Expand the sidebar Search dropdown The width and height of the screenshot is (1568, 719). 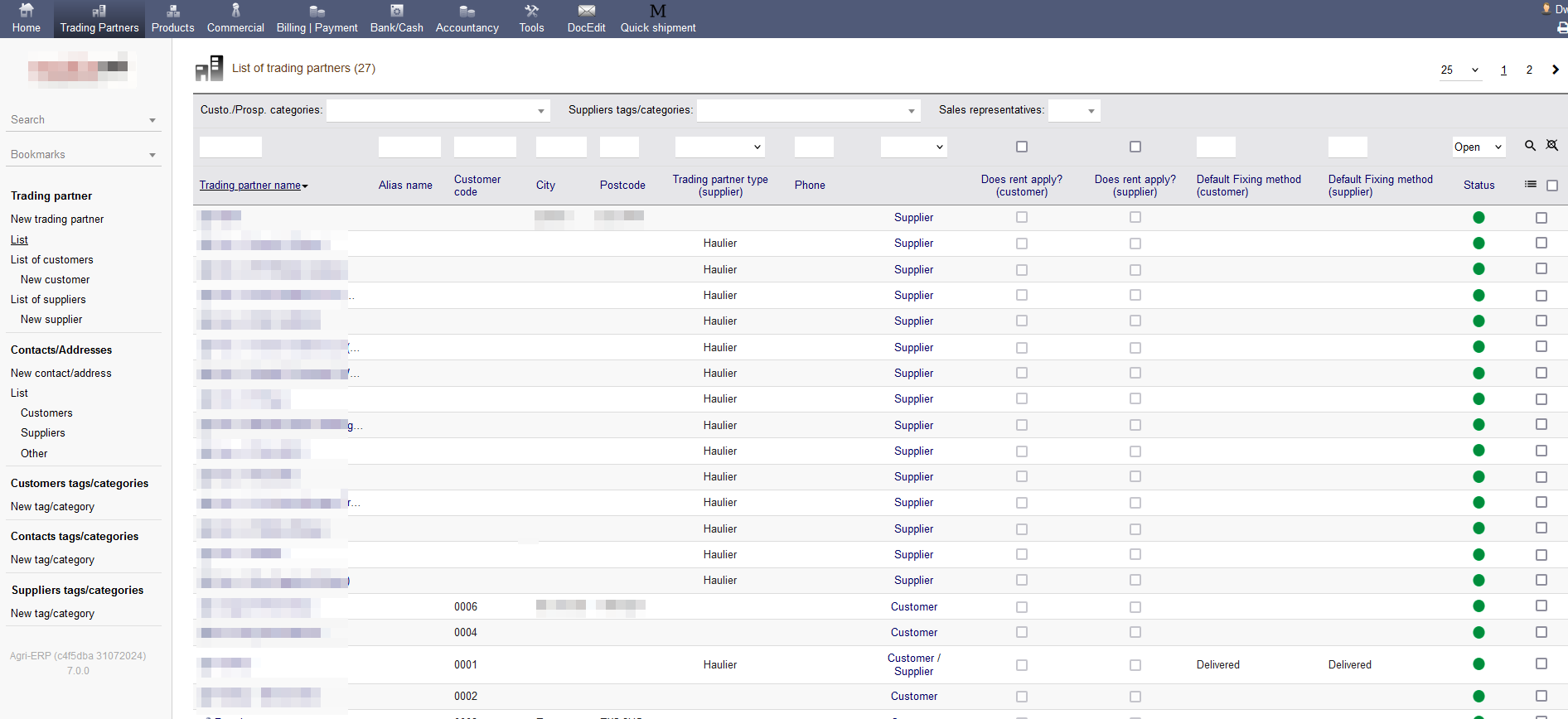(x=83, y=120)
